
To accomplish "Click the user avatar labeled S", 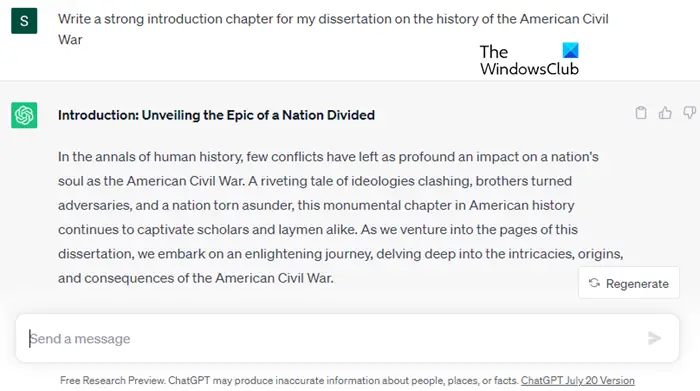I will pos(24,21).
